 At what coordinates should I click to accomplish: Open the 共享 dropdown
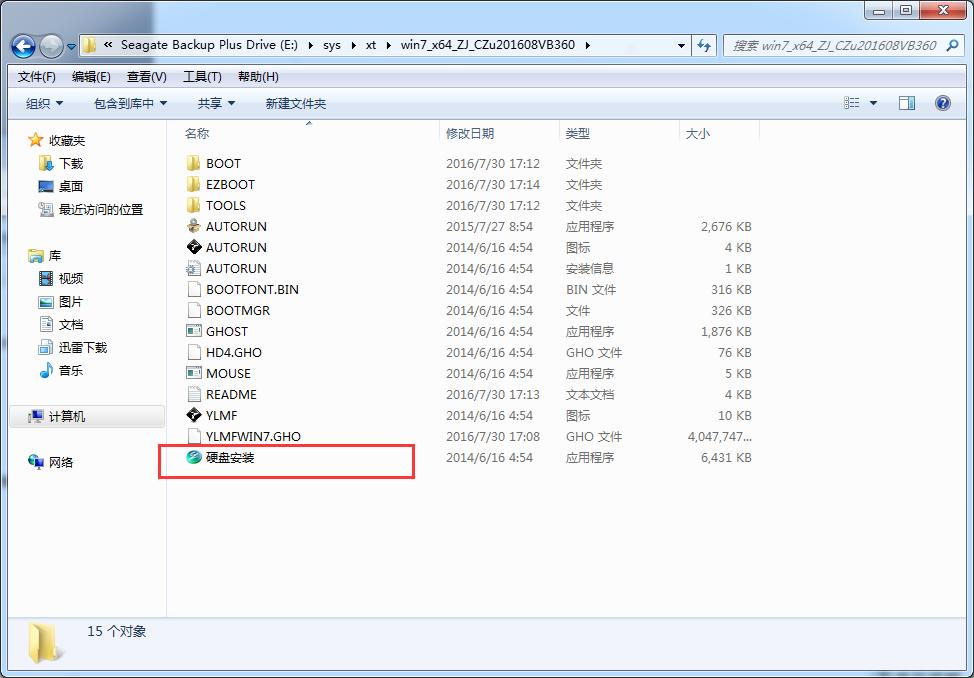click(216, 104)
